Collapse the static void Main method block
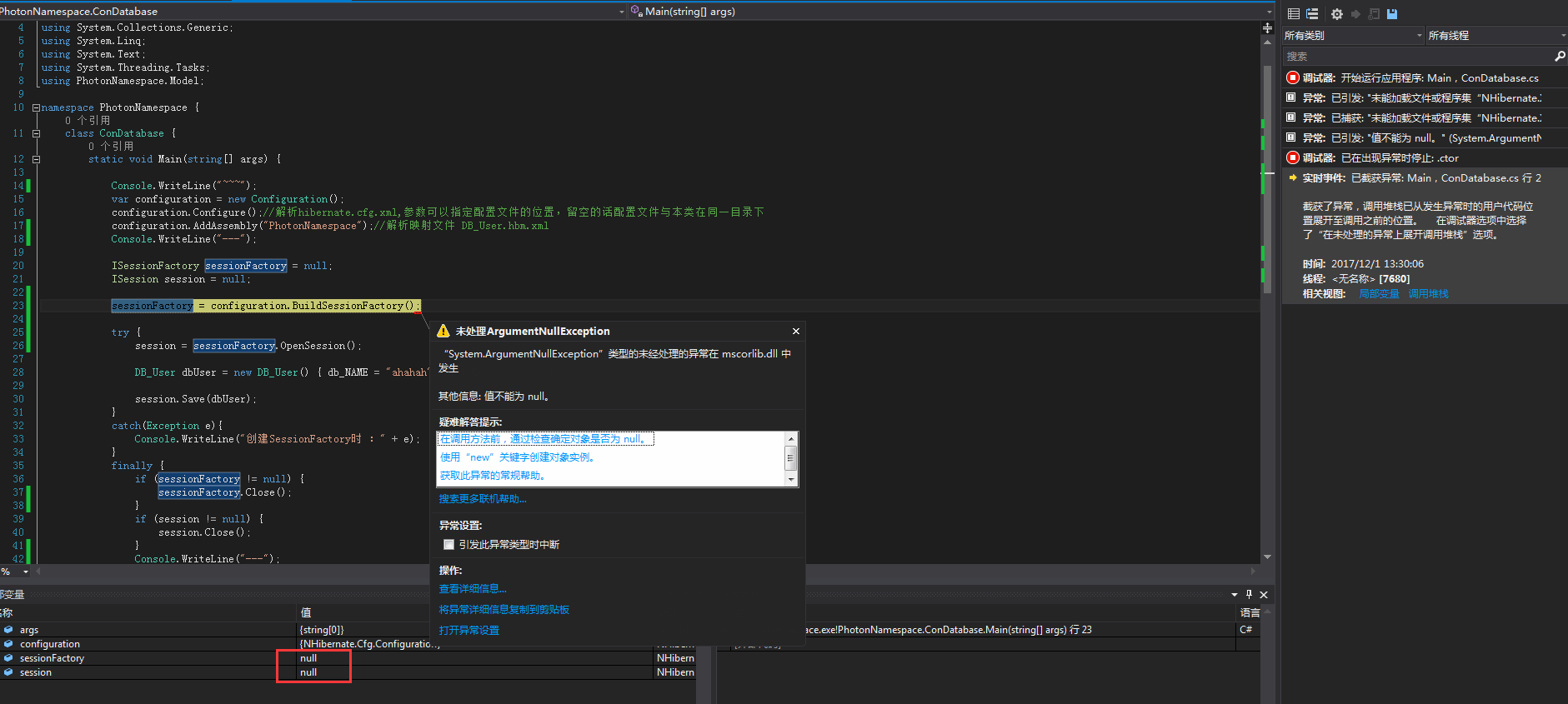 pyautogui.click(x=36, y=159)
